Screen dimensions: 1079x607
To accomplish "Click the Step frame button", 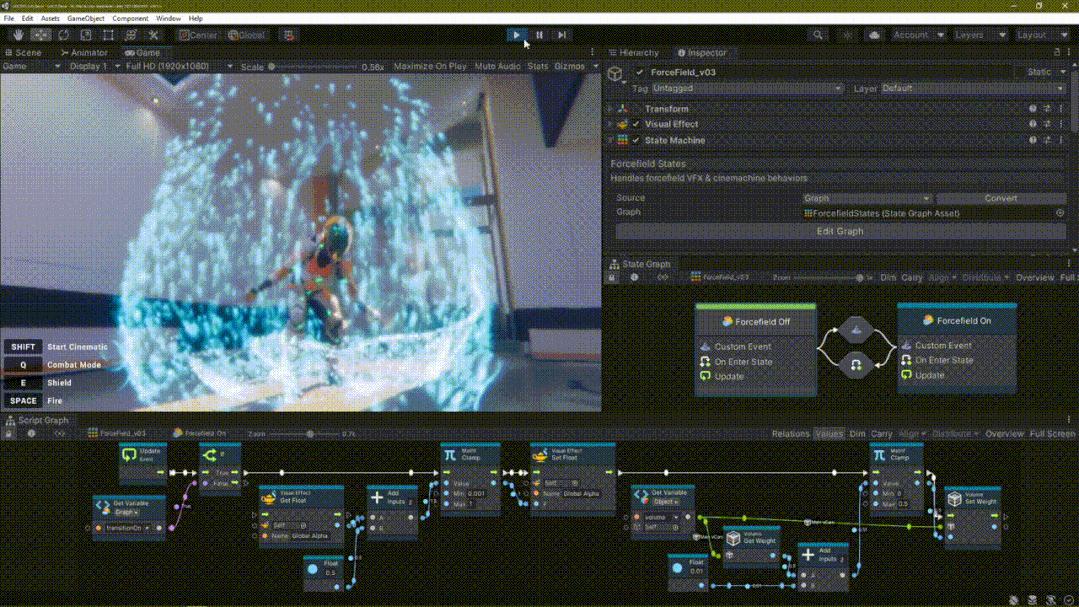I will point(562,35).
